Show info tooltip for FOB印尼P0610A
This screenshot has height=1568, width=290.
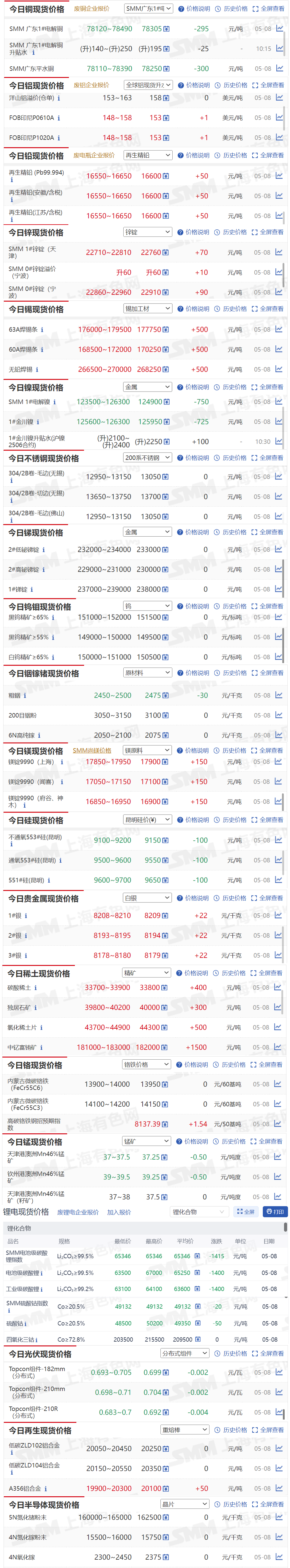point(58,118)
